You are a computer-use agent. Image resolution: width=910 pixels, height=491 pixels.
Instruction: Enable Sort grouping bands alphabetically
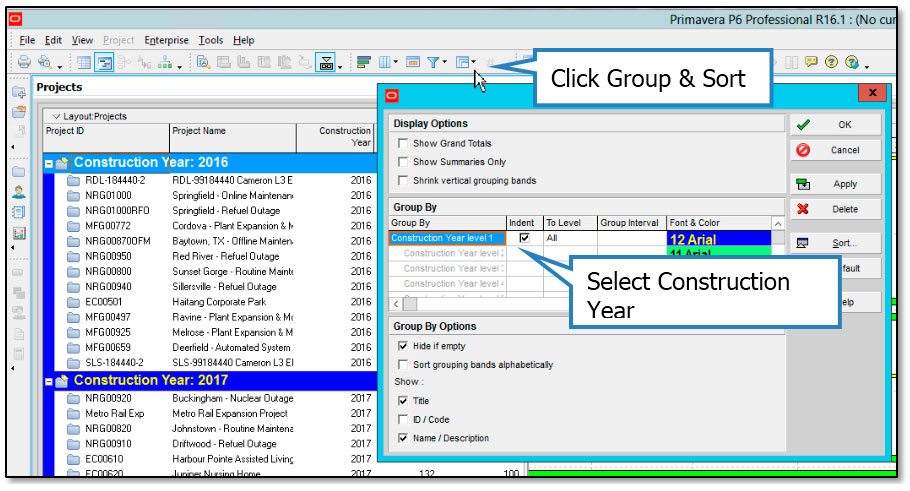tap(402, 364)
